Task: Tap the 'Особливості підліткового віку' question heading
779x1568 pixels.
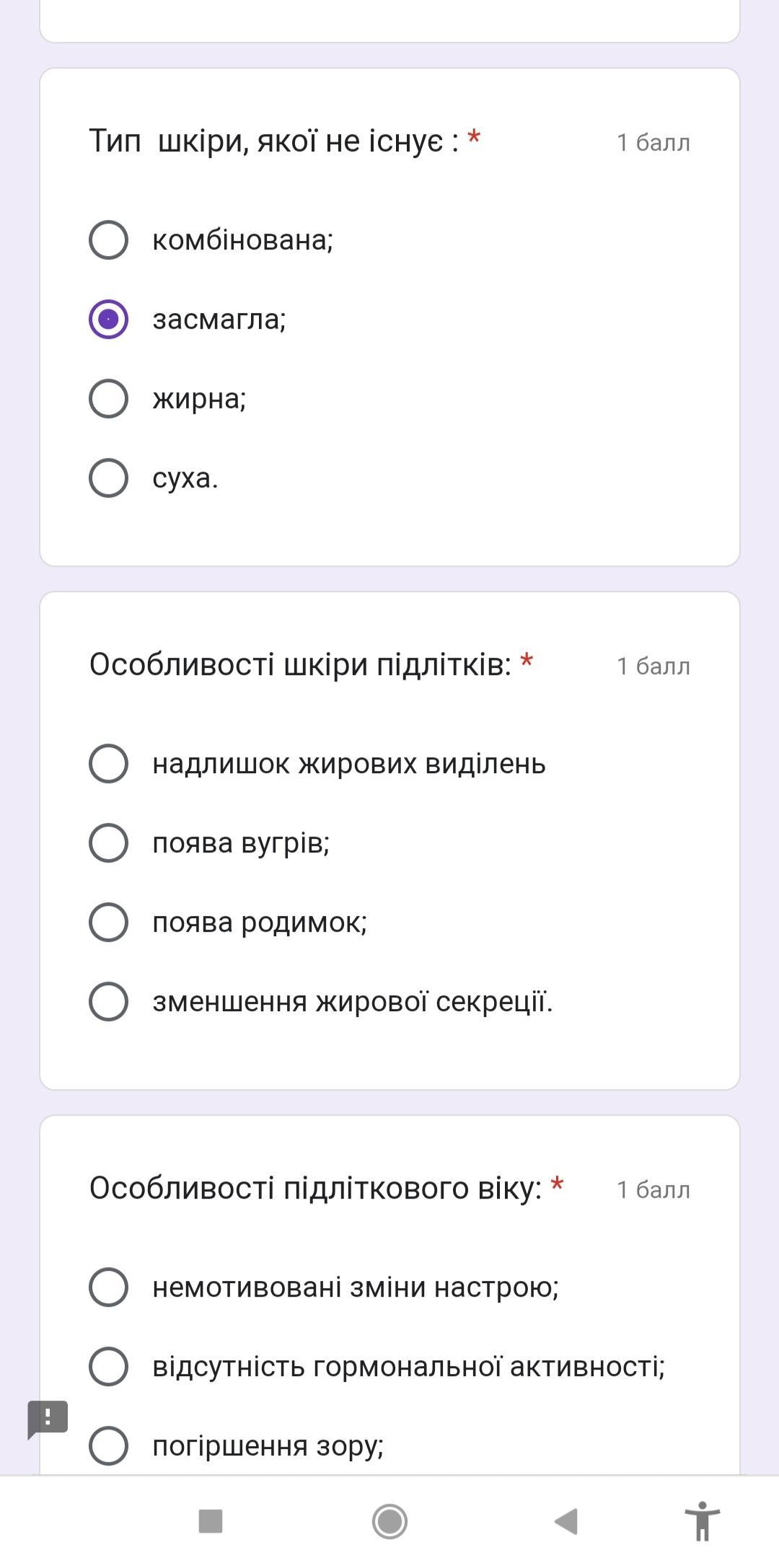Action: tap(315, 1188)
